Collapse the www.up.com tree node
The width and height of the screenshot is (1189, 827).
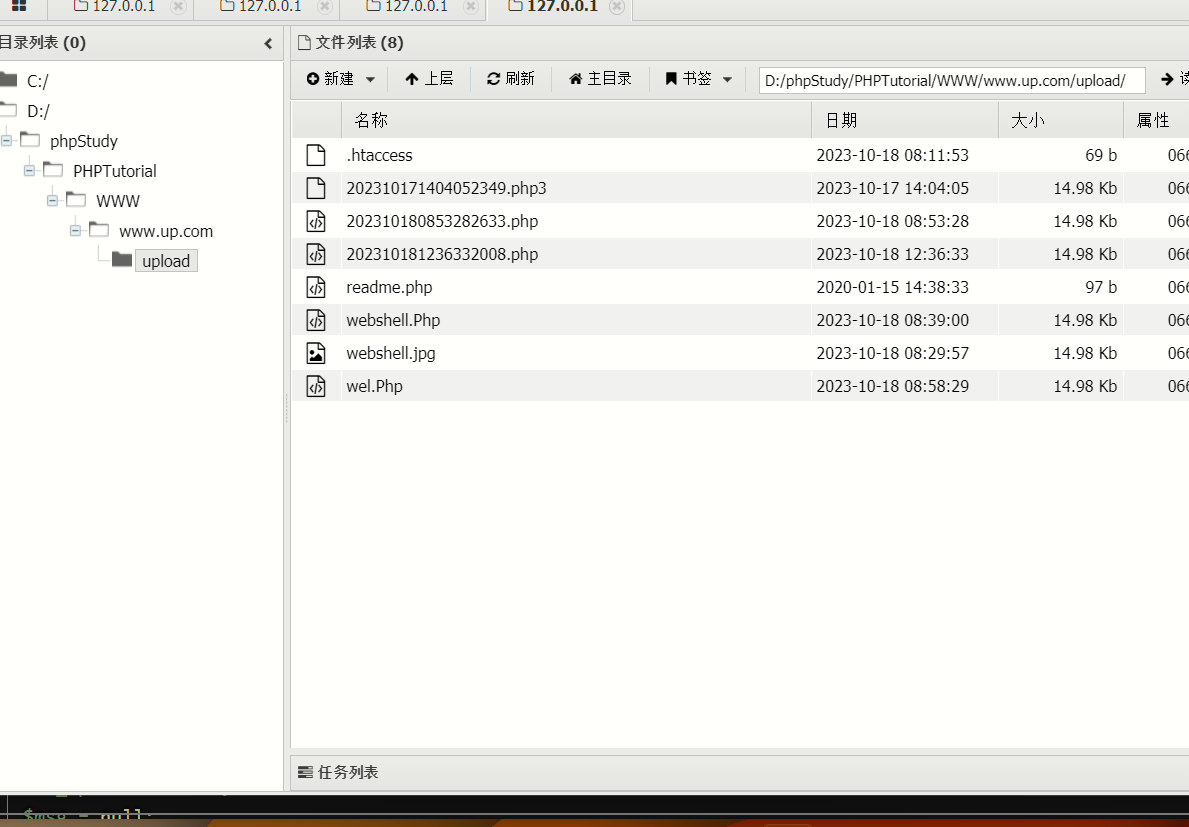[75, 231]
